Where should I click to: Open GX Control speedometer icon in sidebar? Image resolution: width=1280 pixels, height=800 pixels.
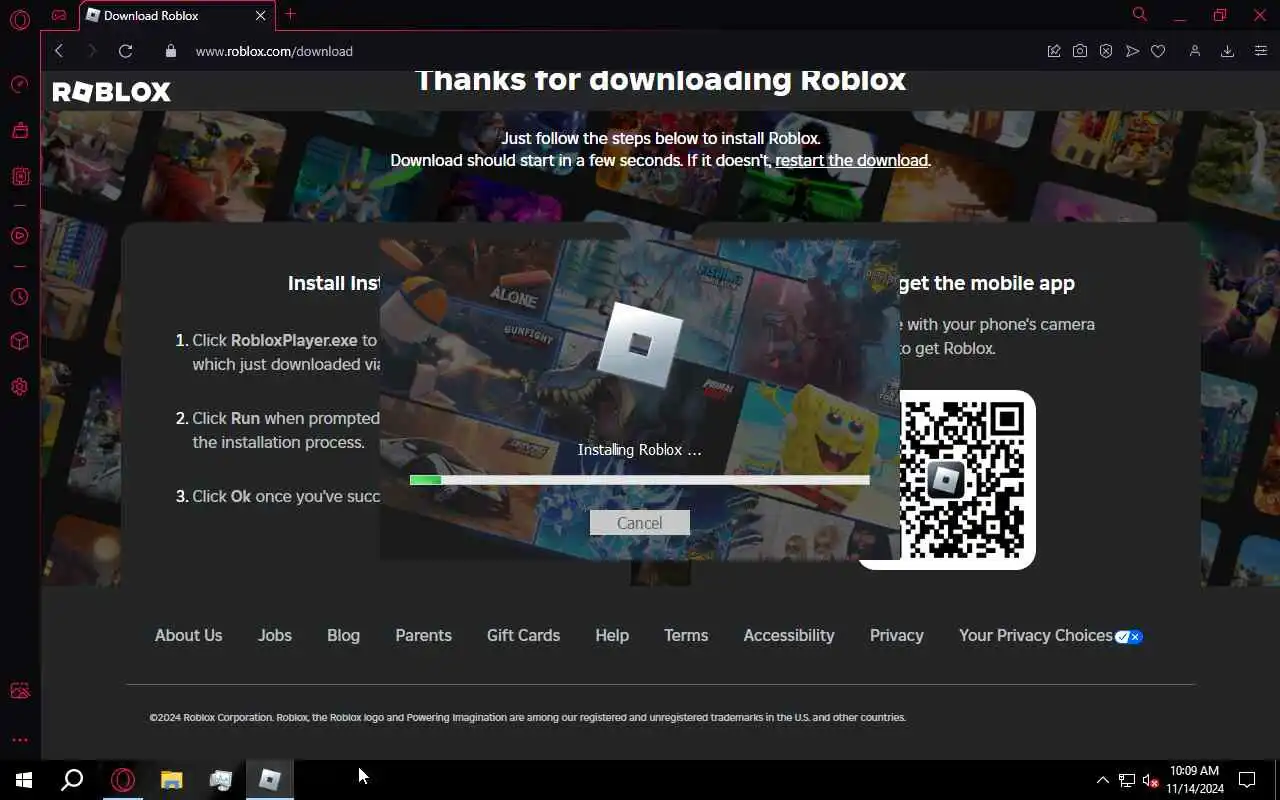point(19,84)
